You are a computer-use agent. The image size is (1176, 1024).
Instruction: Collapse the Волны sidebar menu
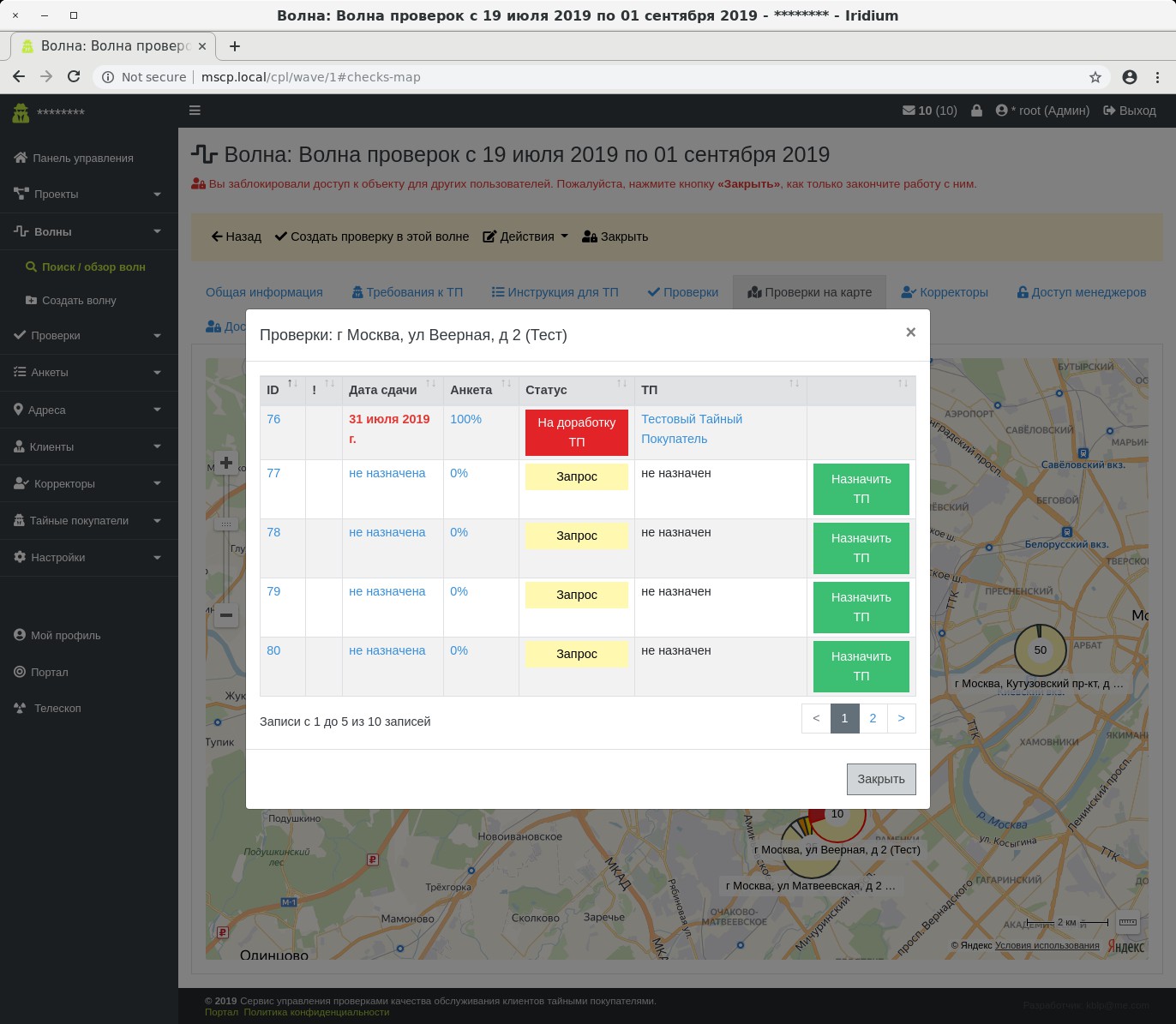click(x=88, y=231)
